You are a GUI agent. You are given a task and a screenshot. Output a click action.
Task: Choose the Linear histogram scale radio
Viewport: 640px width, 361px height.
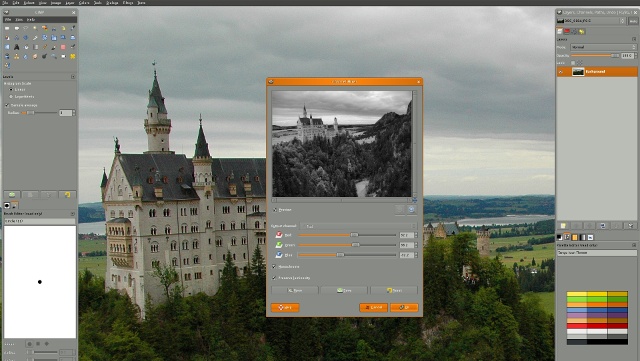pos(11,89)
